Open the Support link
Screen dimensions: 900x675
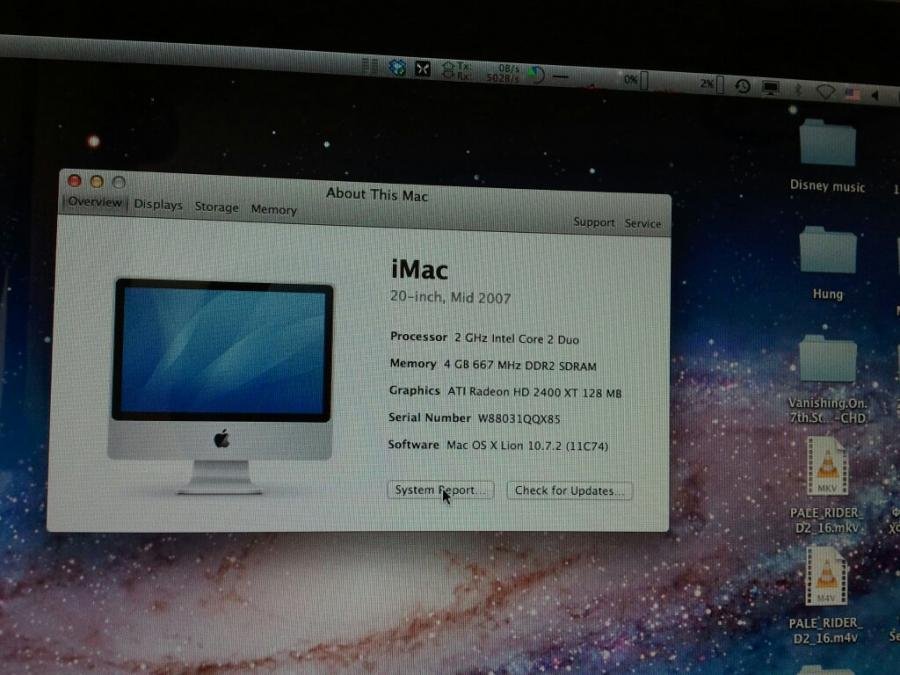pyautogui.click(x=594, y=222)
